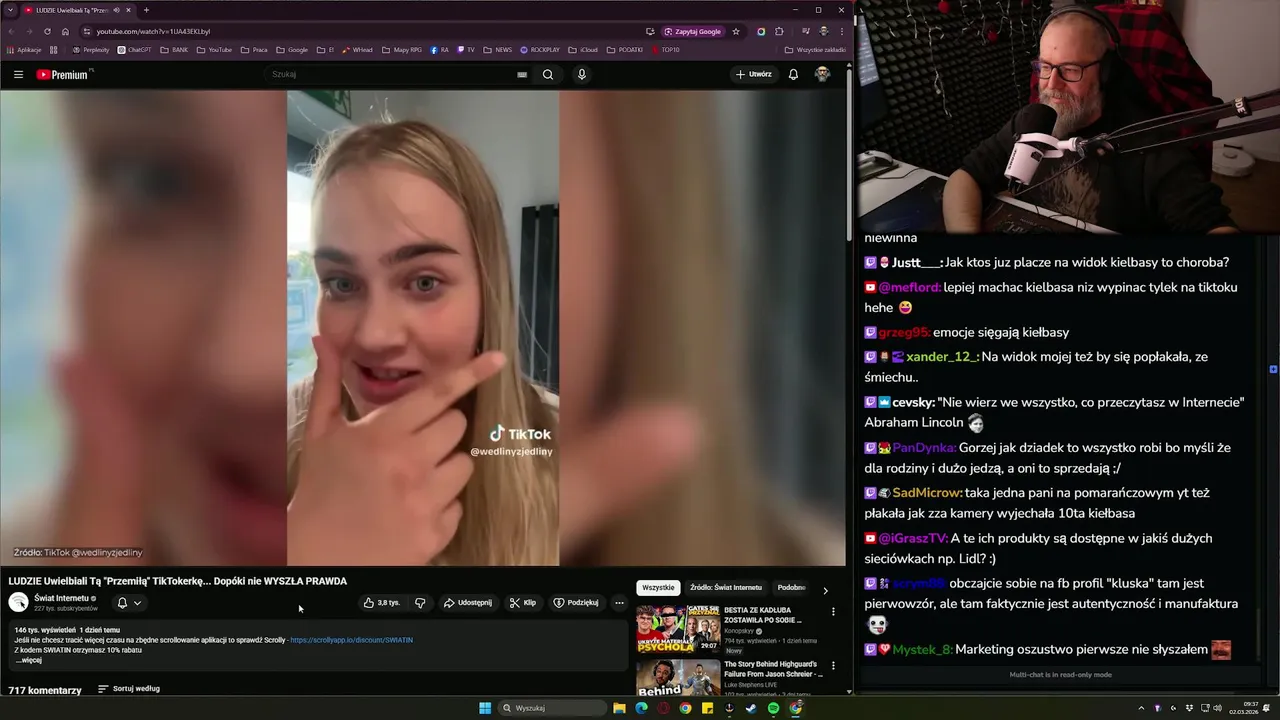
Task: Open Microsoft Edge from taskbar
Action: pos(641,708)
